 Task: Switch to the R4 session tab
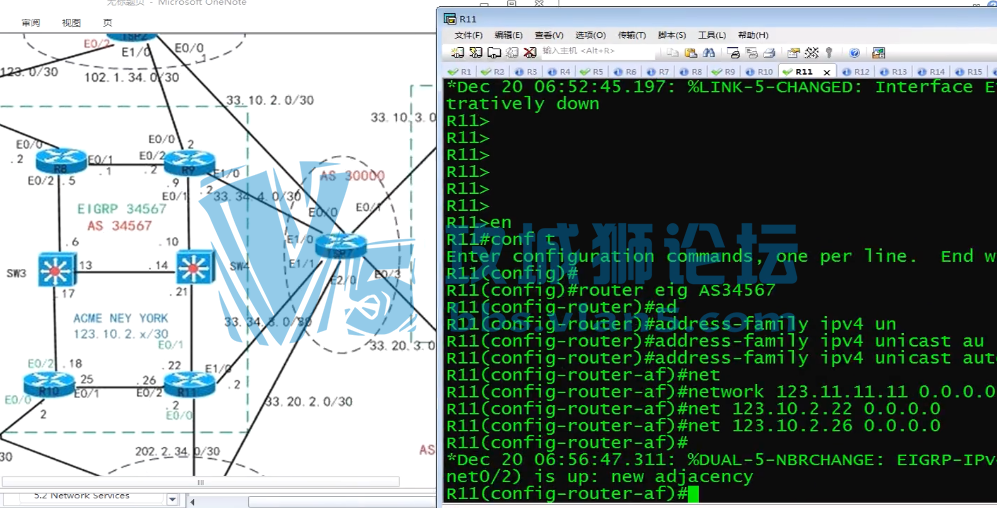559,72
